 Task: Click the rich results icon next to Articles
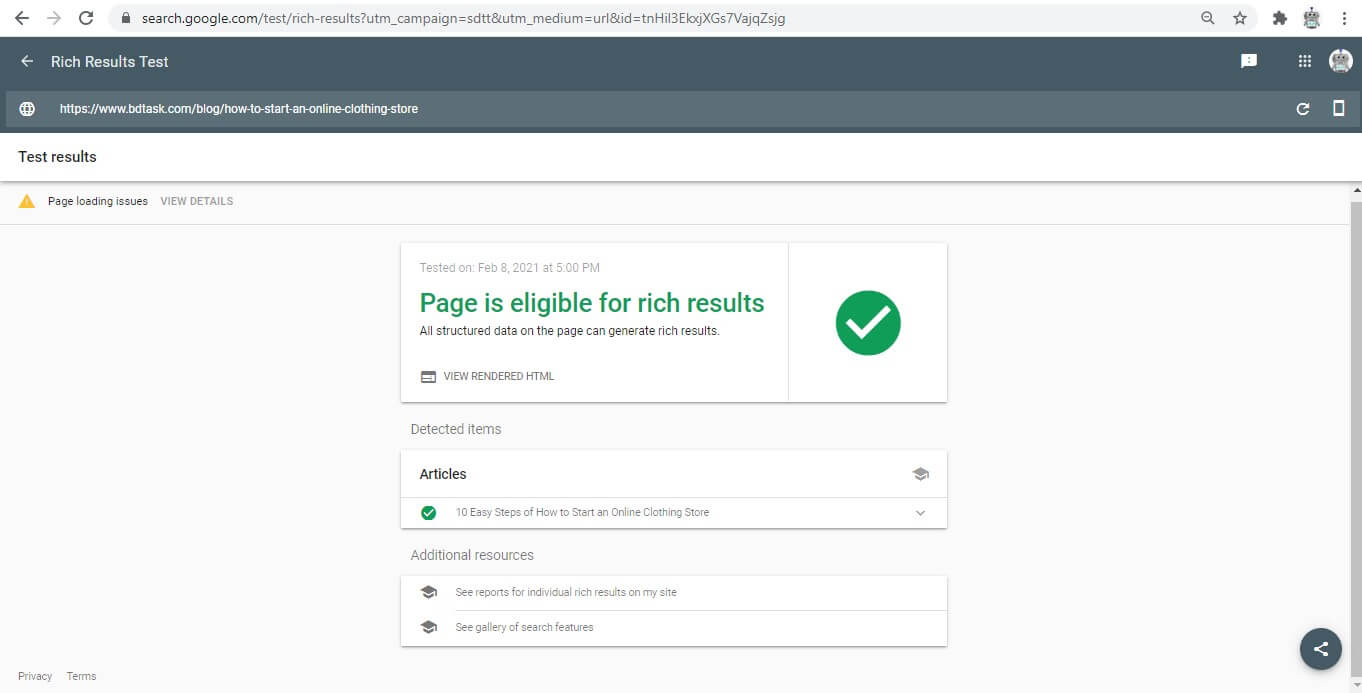tap(920, 473)
